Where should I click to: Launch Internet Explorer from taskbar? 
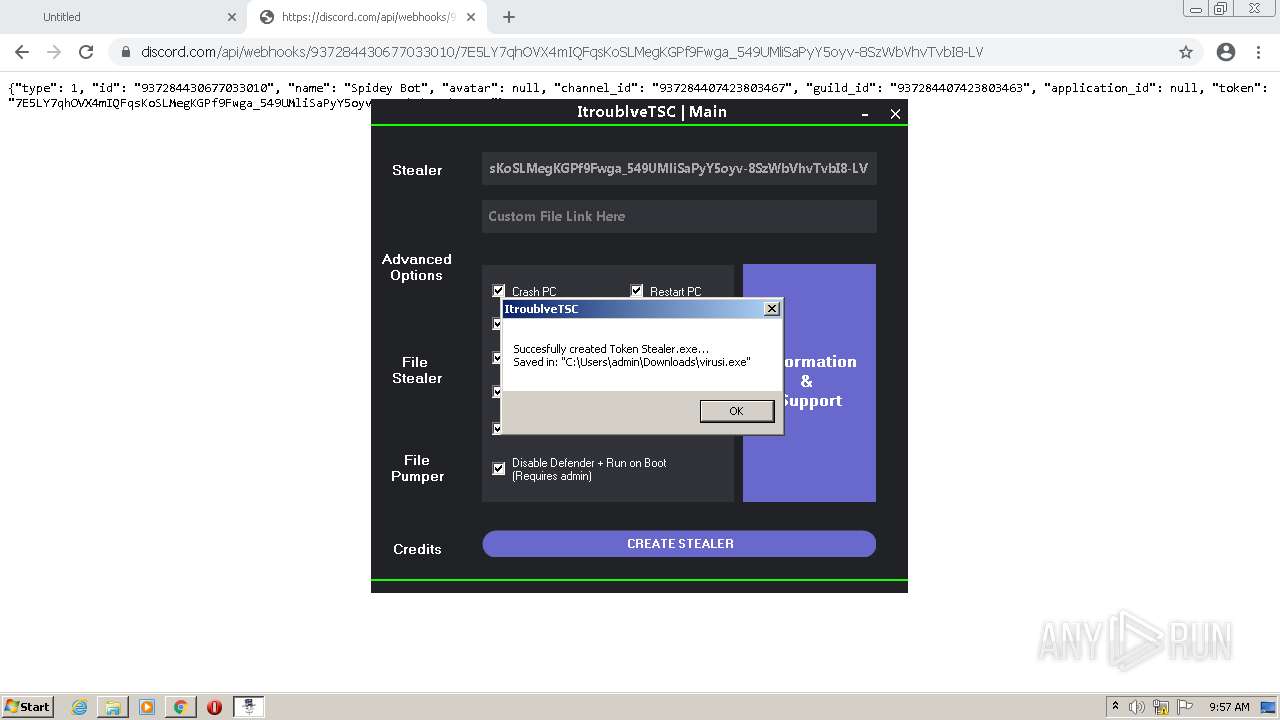point(79,707)
